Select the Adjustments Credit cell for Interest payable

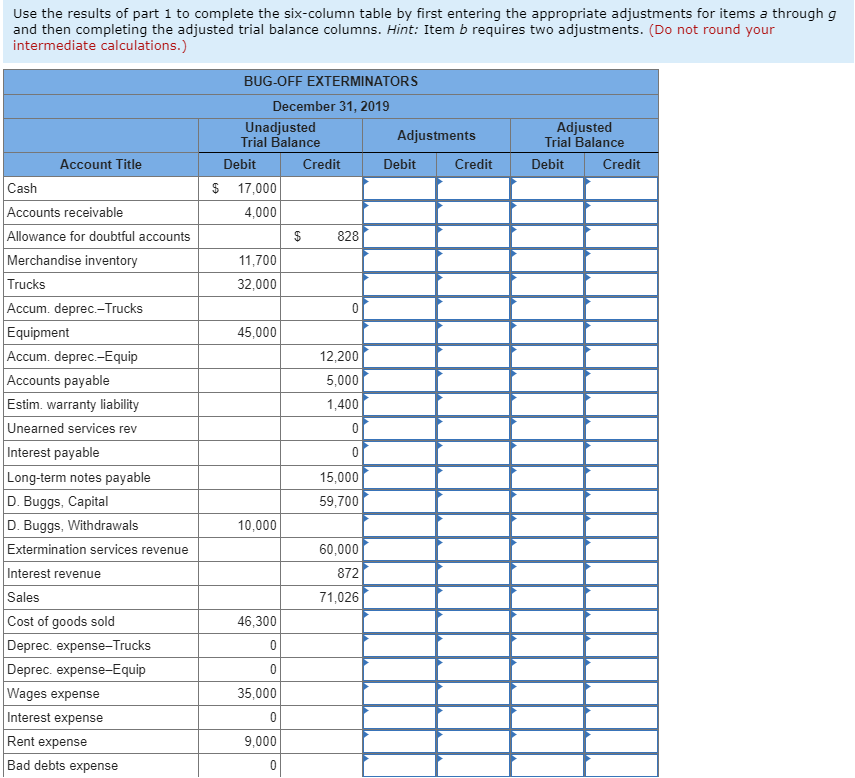coord(473,452)
